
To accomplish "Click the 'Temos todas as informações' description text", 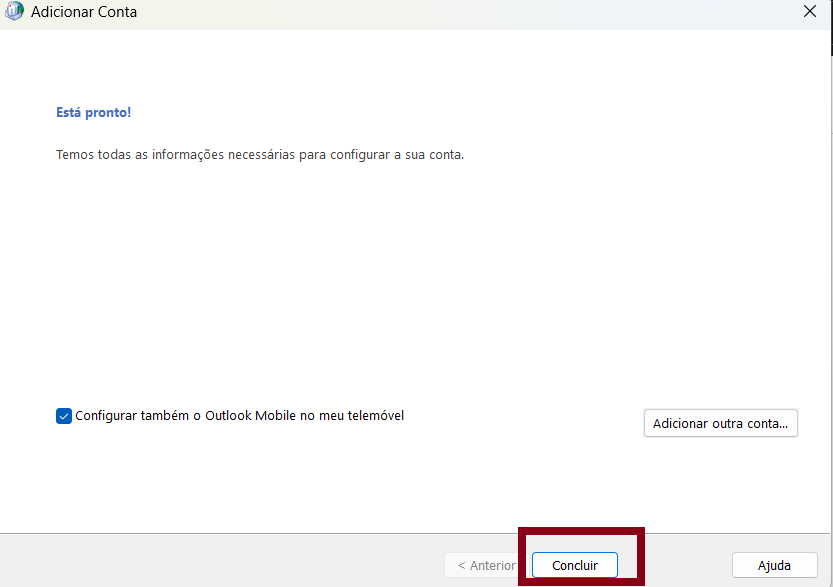I will click(260, 155).
